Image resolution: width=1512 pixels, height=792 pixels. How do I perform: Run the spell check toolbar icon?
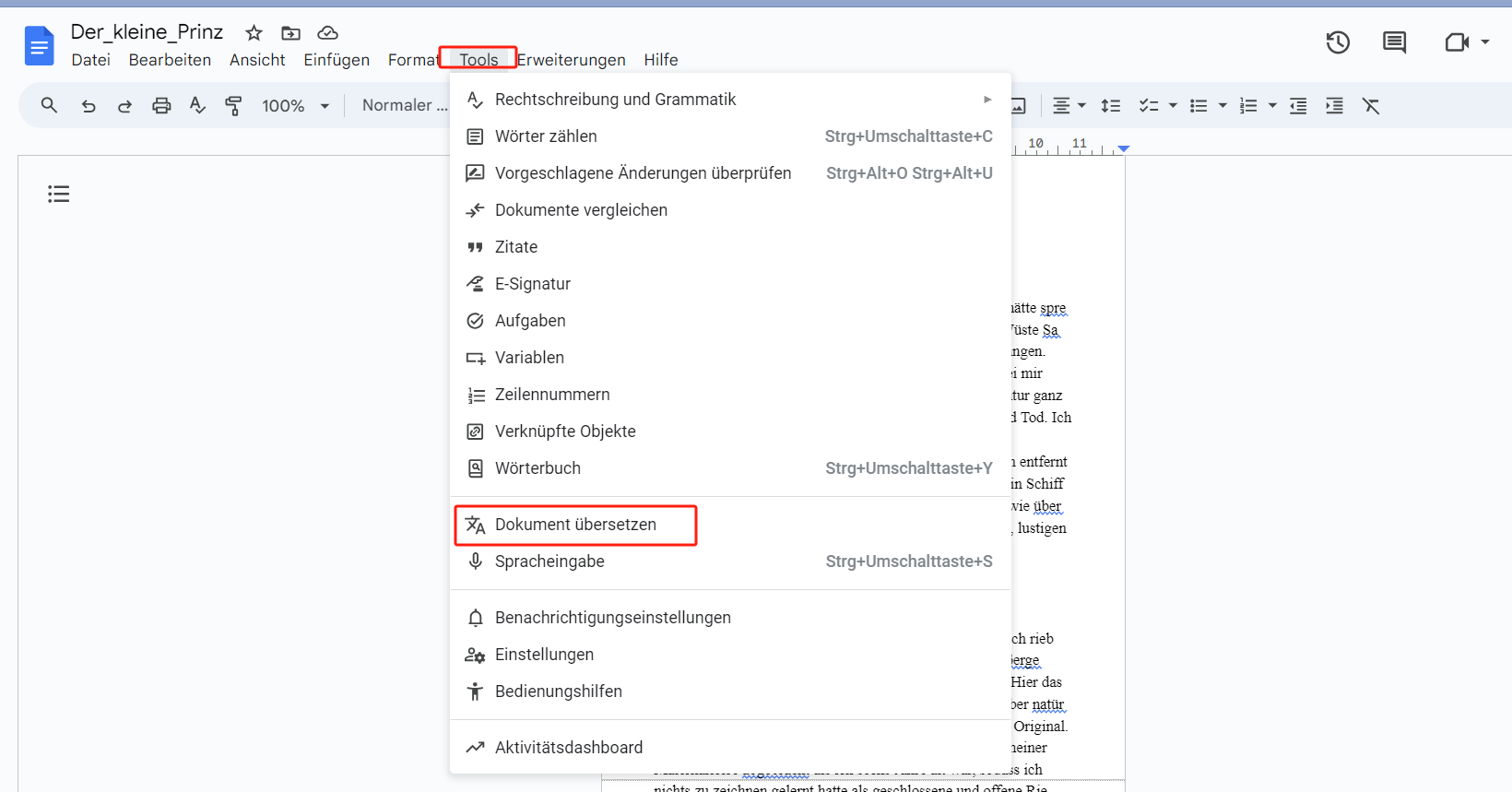[197, 106]
